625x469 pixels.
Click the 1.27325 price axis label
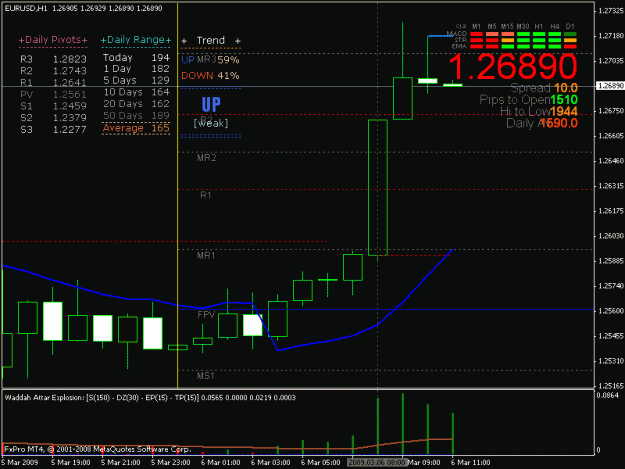tap(611, 11)
